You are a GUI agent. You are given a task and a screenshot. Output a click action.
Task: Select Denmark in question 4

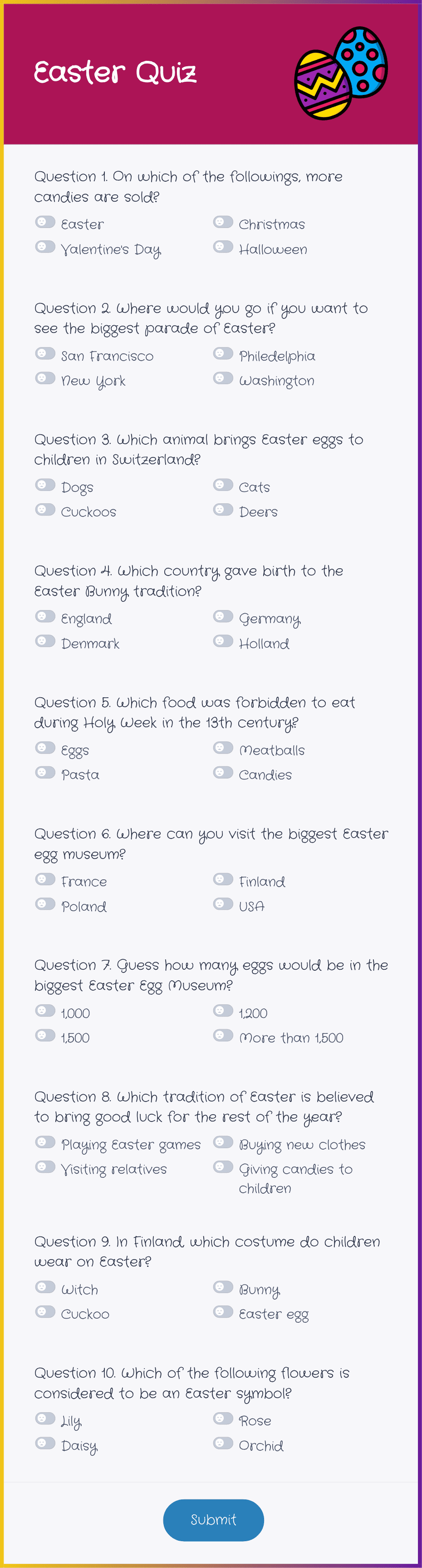click(x=45, y=641)
